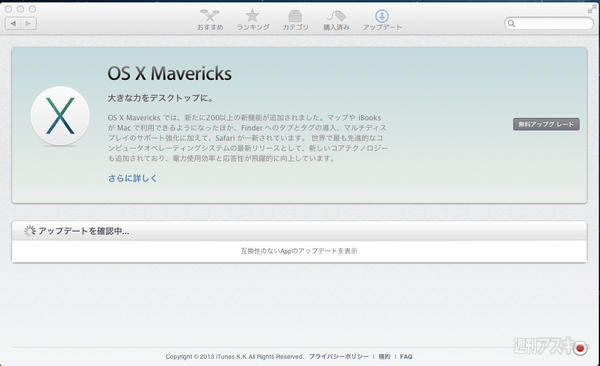Click the OS X Mavericks X logo
This screenshot has width=600, height=366.
[60, 116]
